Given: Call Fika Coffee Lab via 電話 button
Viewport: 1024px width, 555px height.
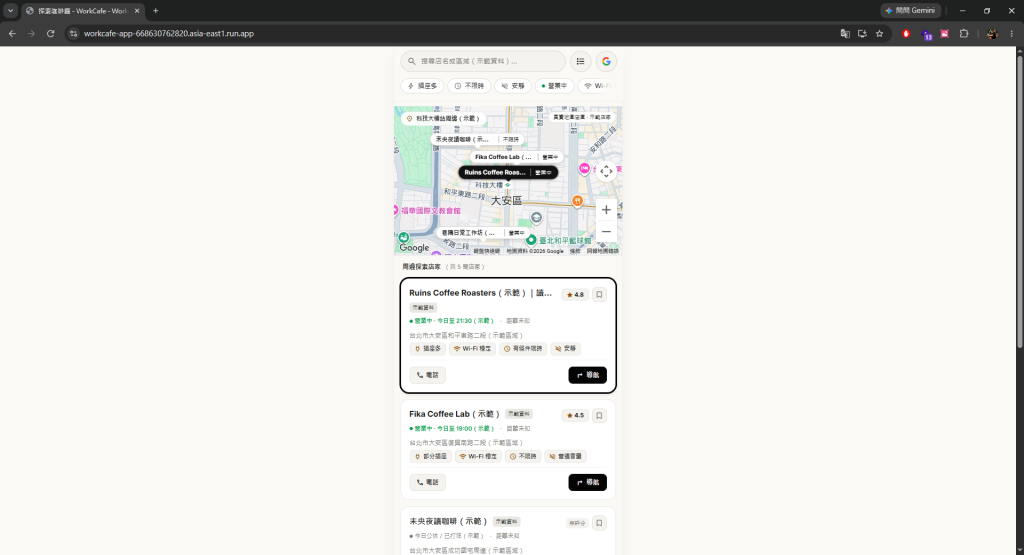Looking at the screenshot, I should 428,483.
